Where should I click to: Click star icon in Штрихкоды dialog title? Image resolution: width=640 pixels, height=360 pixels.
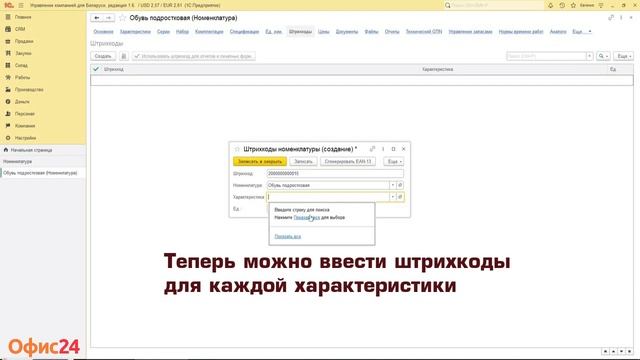(x=237, y=149)
